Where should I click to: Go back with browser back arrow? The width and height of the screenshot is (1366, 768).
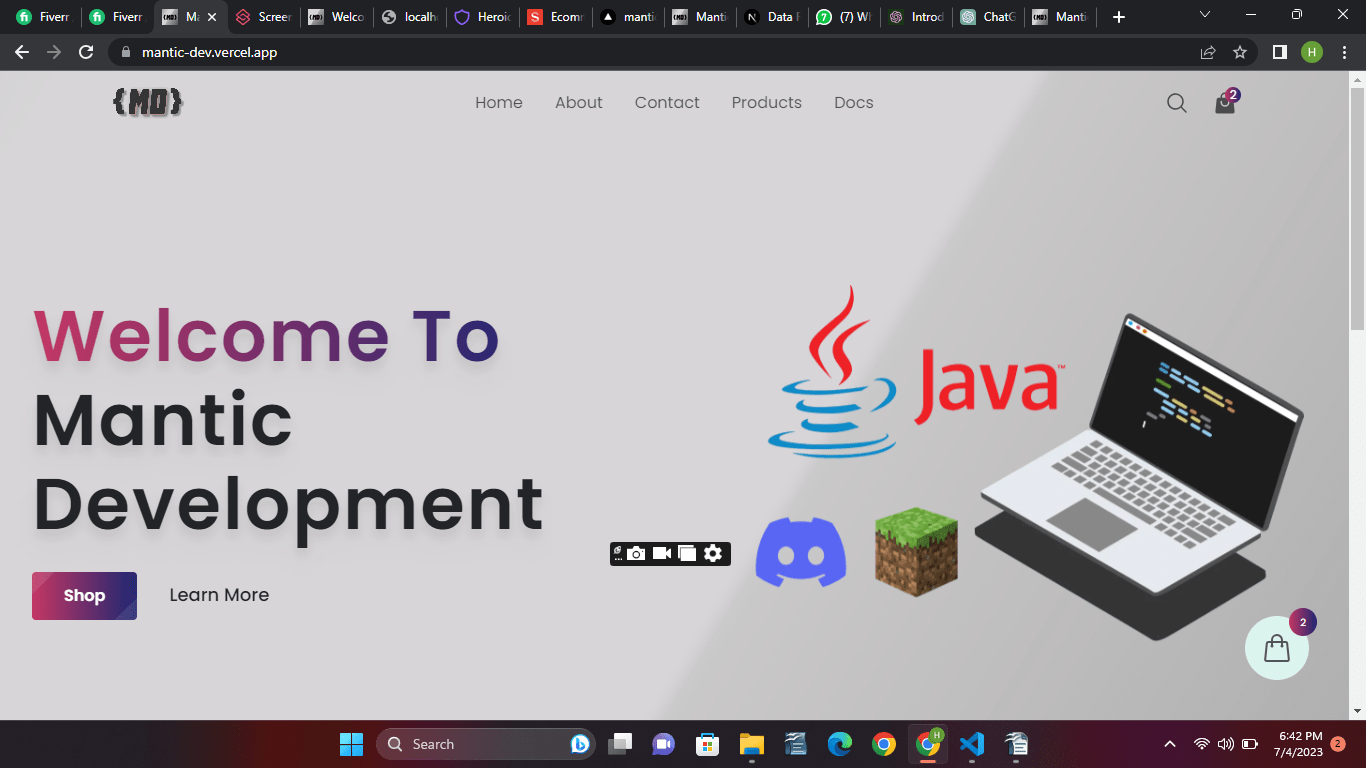[x=22, y=52]
